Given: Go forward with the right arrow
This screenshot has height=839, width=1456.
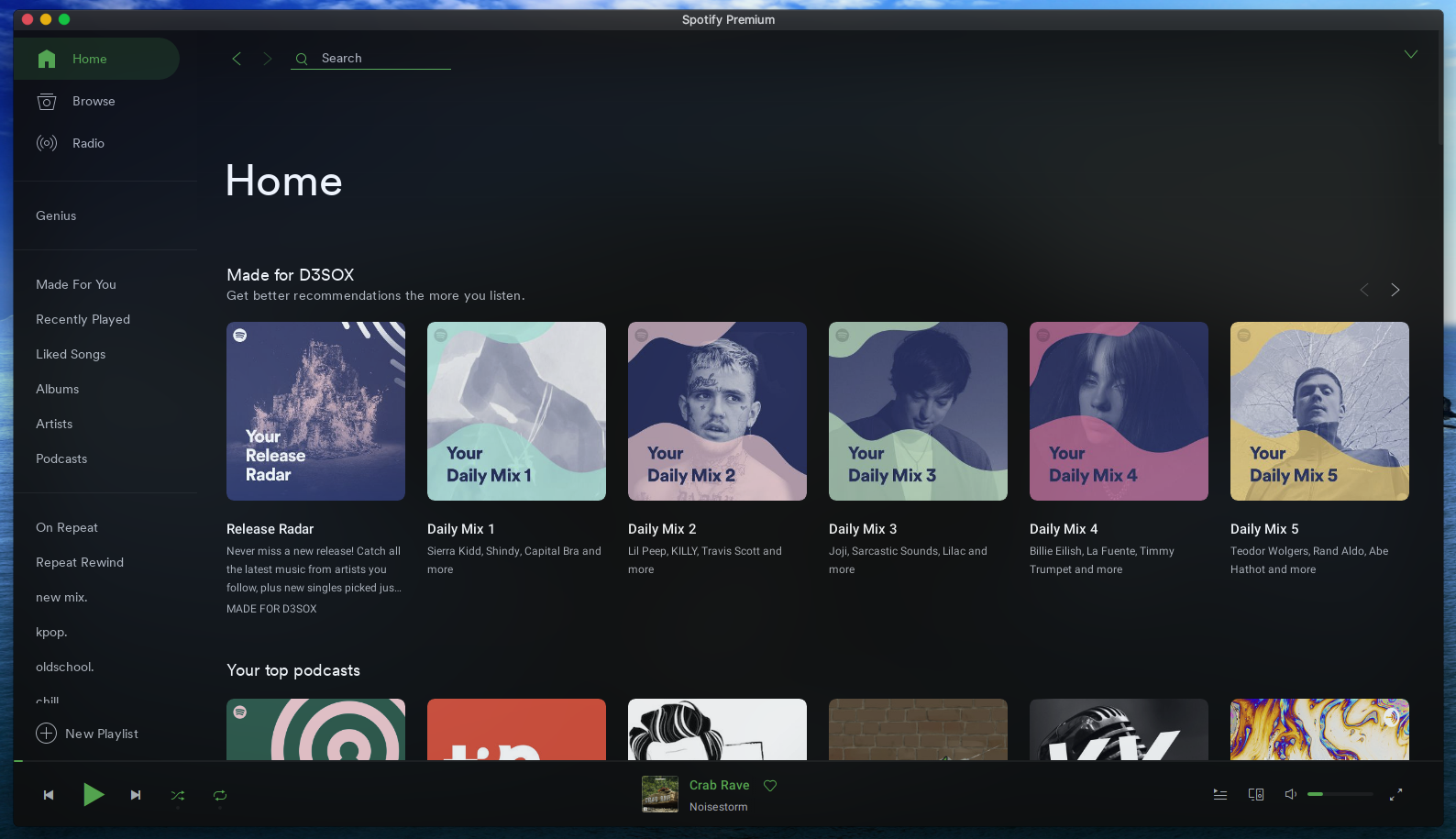Looking at the screenshot, I should 267,59.
